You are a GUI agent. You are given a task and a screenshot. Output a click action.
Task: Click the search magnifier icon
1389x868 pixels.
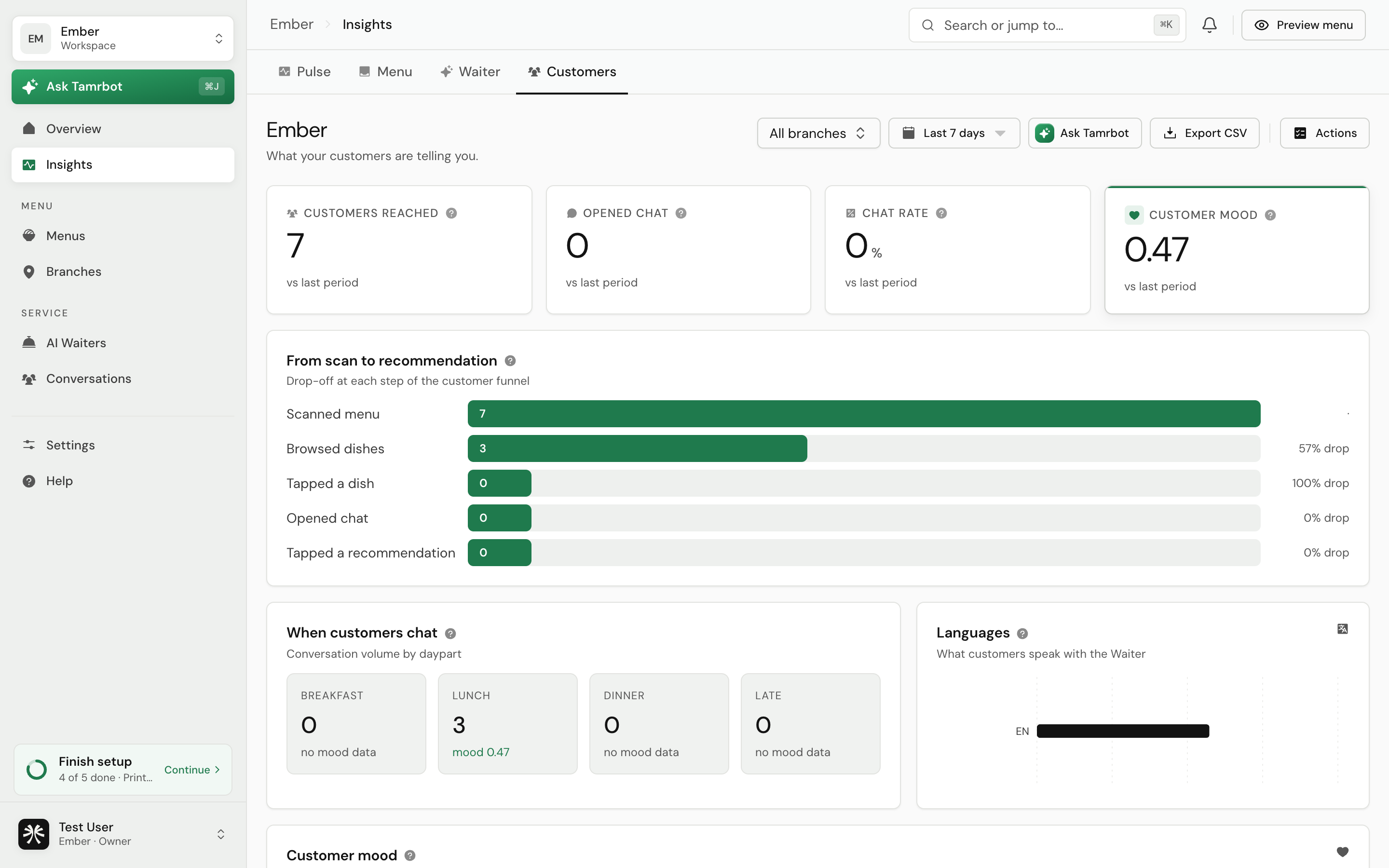(x=927, y=25)
